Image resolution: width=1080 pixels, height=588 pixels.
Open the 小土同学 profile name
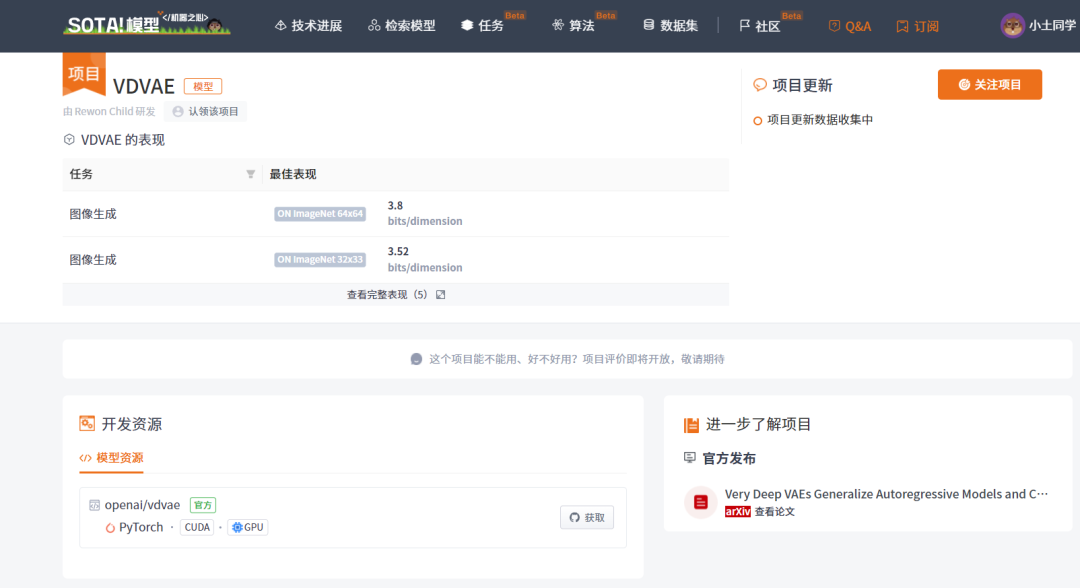coord(1052,25)
